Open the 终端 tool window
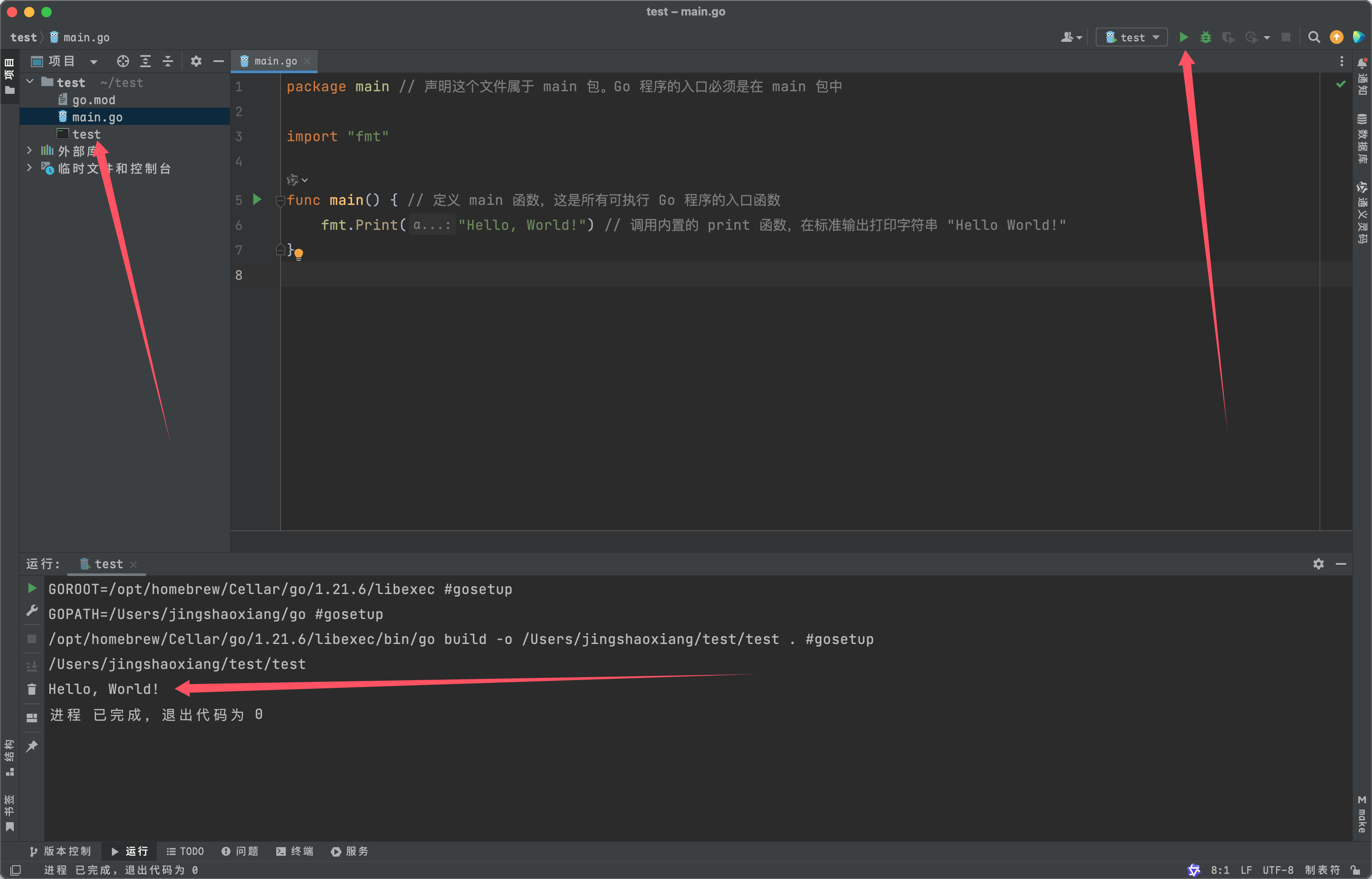 pyautogui.click(x=295, y=851)
